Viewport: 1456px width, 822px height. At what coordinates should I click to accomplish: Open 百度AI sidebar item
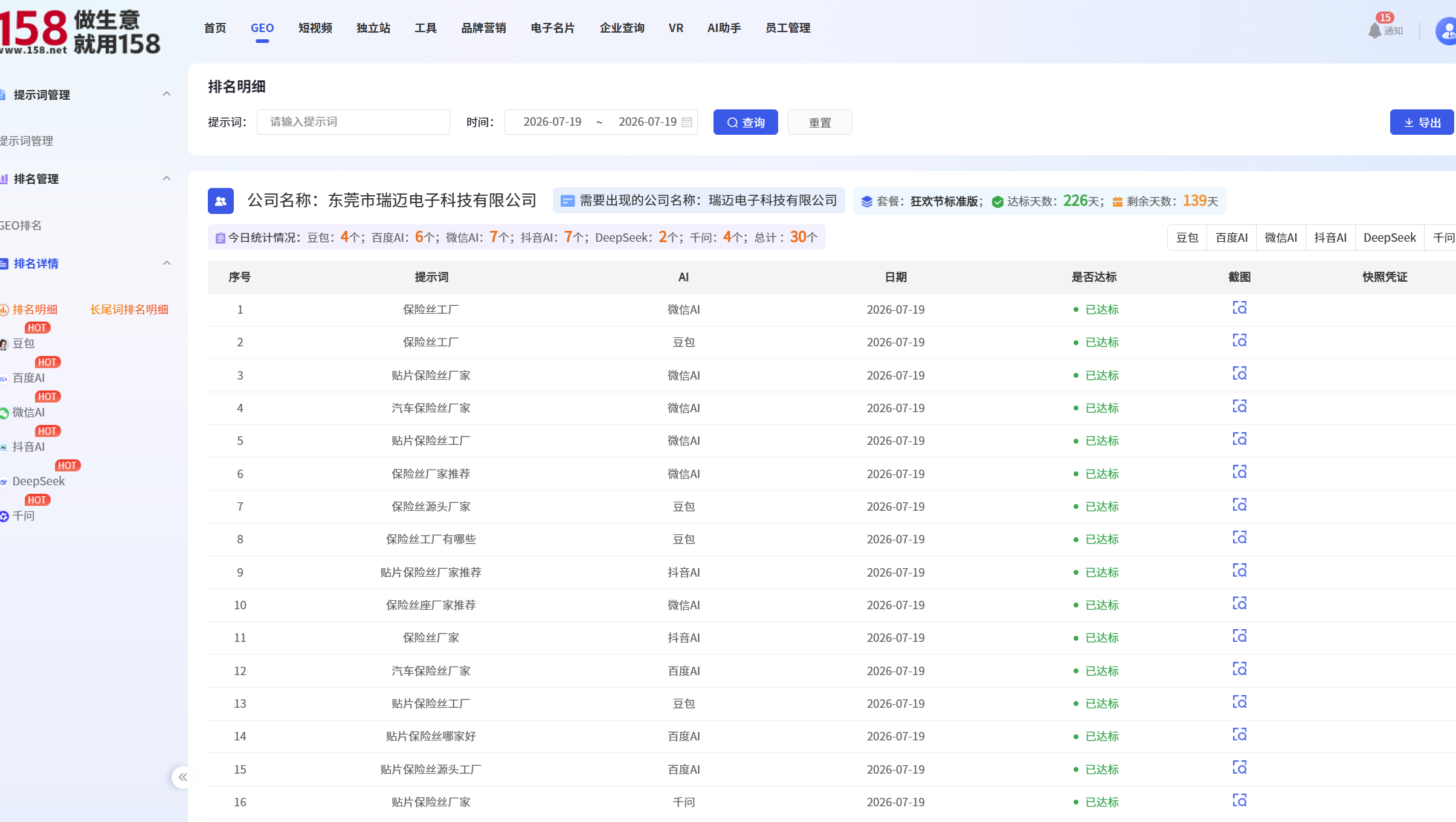click(28, 378)
